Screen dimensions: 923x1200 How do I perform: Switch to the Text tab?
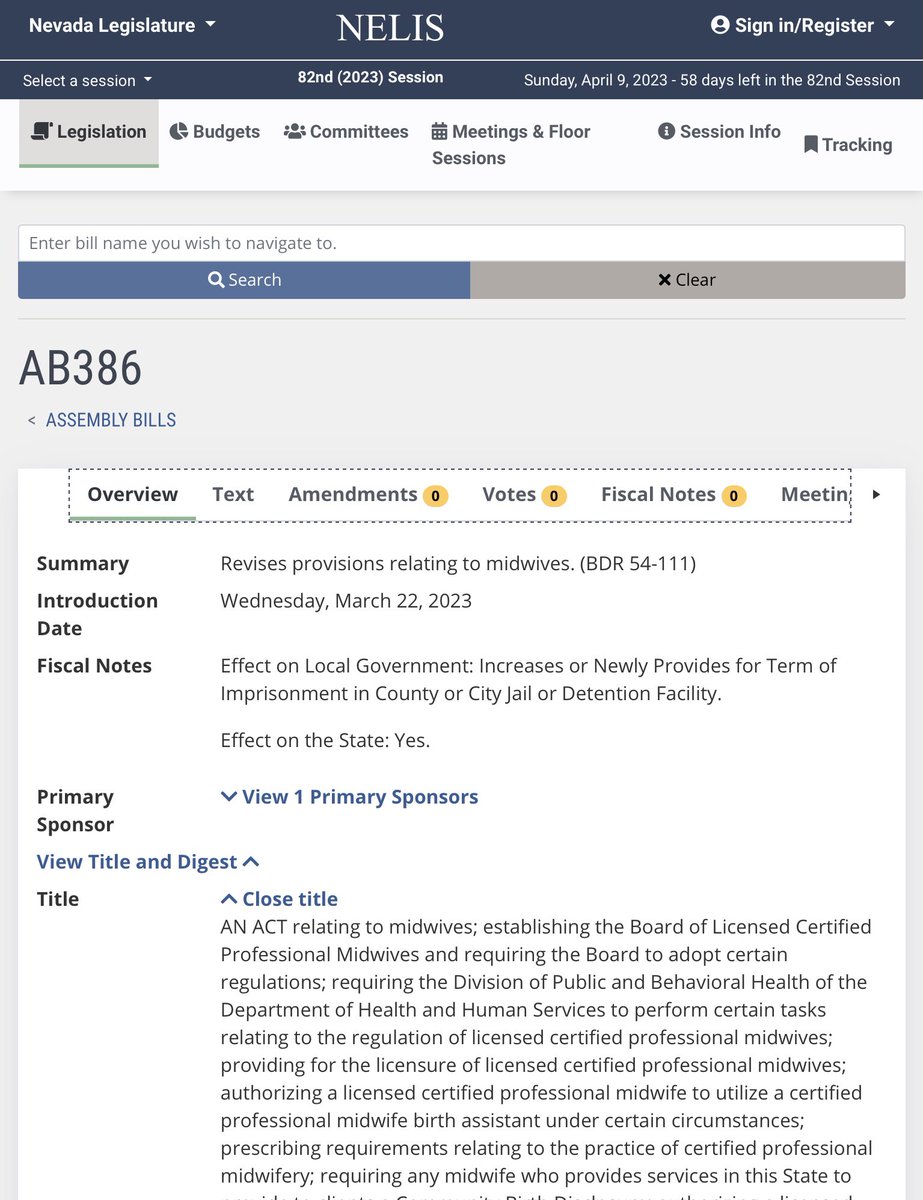point(233,494)
